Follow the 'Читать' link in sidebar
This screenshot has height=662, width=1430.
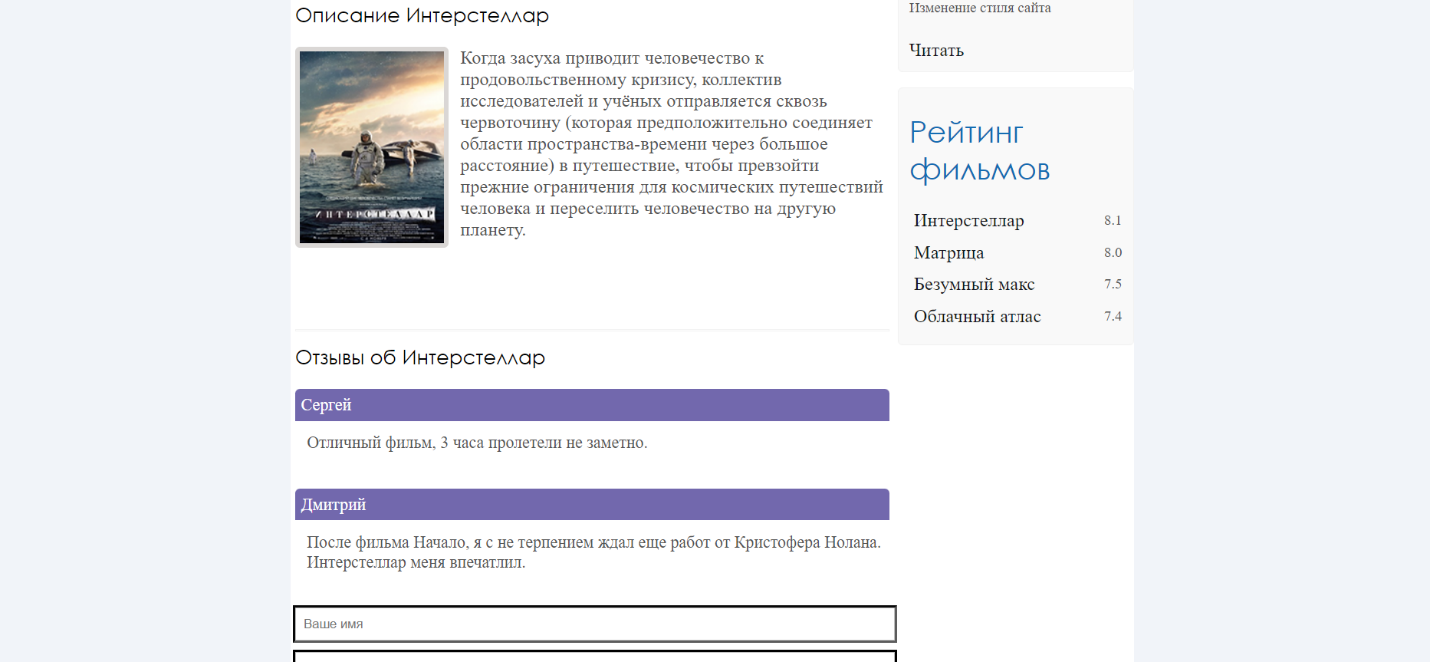tap(936, 50)
